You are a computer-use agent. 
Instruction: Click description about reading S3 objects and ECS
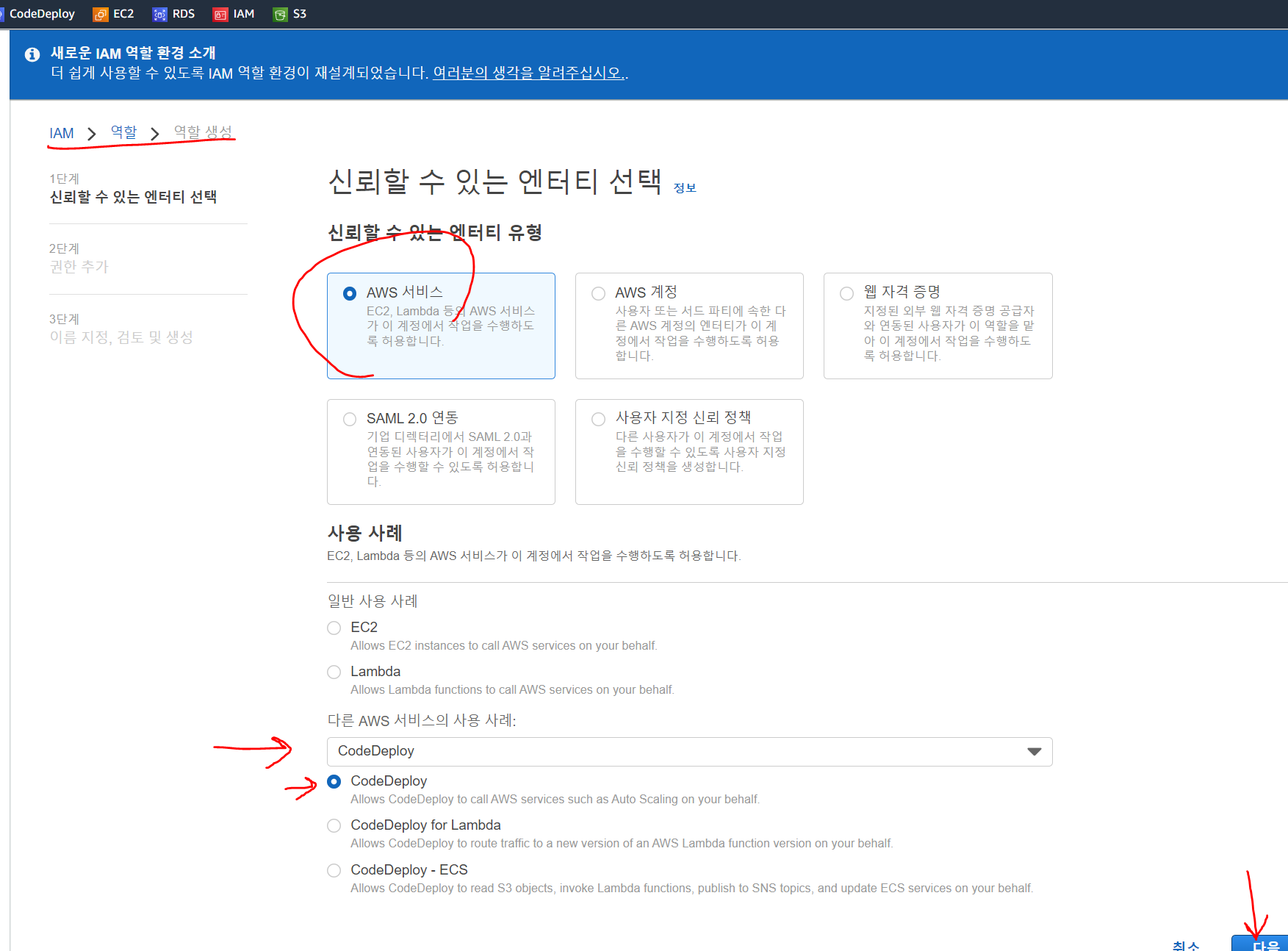[x=692, y=888]
